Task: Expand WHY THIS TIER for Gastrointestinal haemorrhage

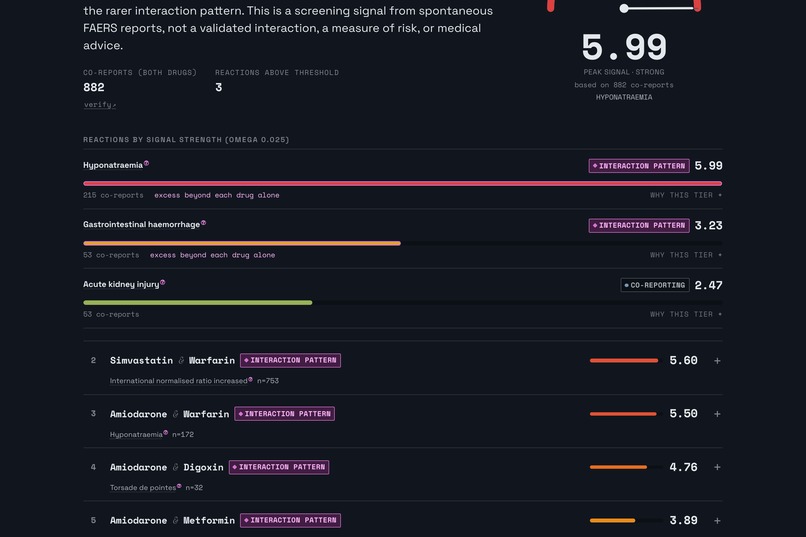Action: [x=686, y=255]
